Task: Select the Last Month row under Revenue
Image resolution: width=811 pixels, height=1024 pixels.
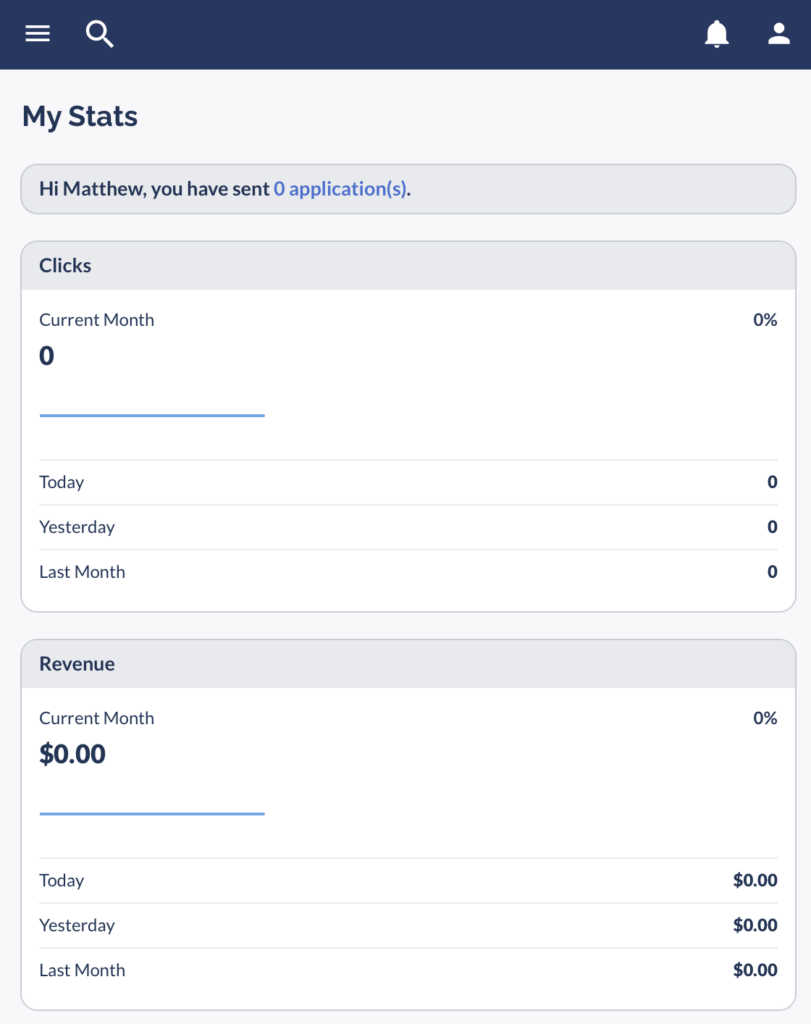Action: point(408,970)
